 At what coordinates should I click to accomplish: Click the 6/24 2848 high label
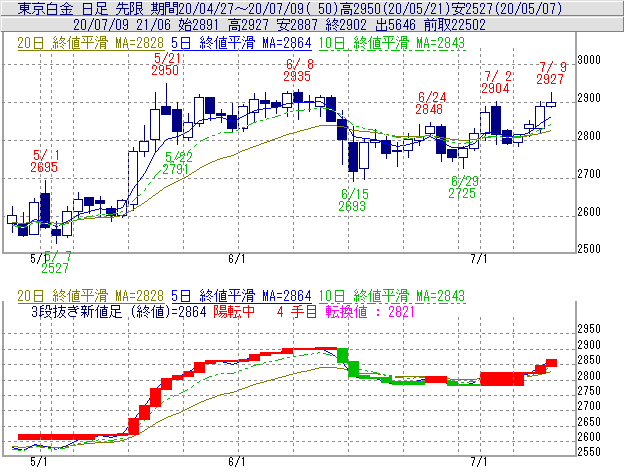tap(430, 103)
